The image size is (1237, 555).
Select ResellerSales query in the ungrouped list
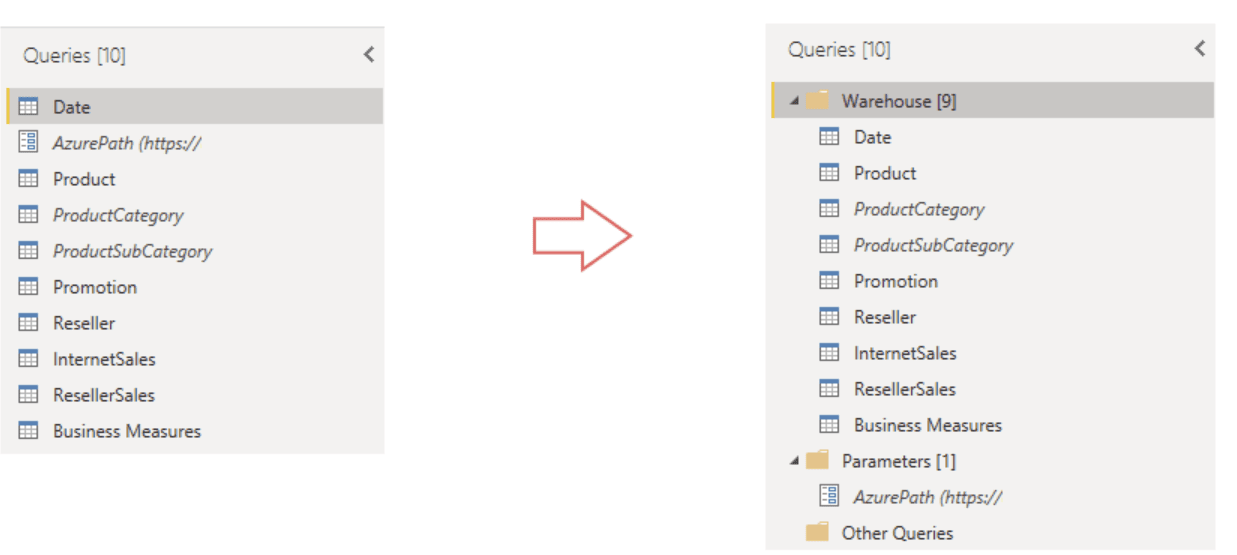(104, 395)
